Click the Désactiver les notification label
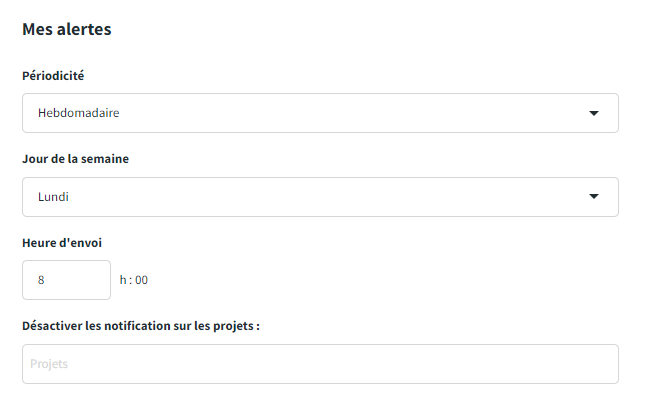The height and width of the screenshot is (414, 647). click(141, 326)
